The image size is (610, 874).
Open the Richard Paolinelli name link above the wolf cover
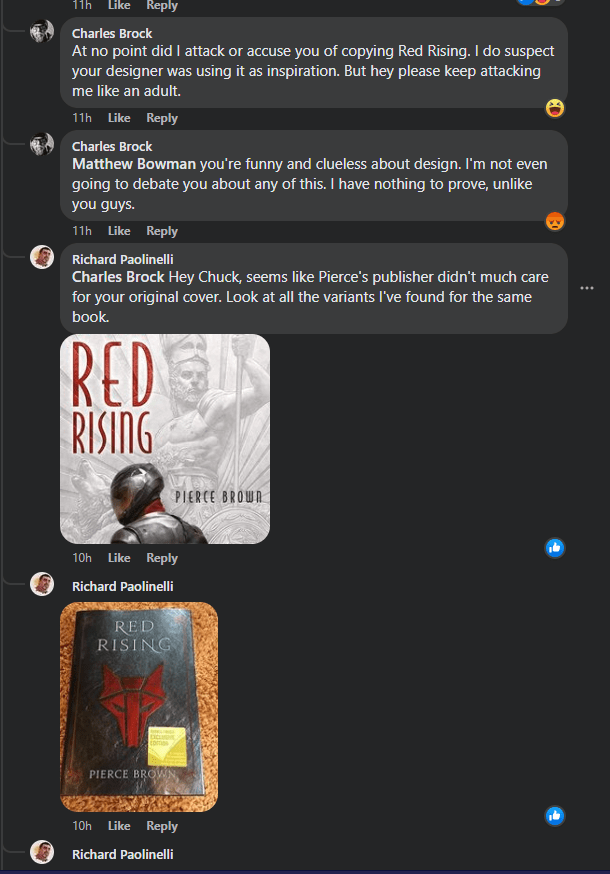coord(123,586)
